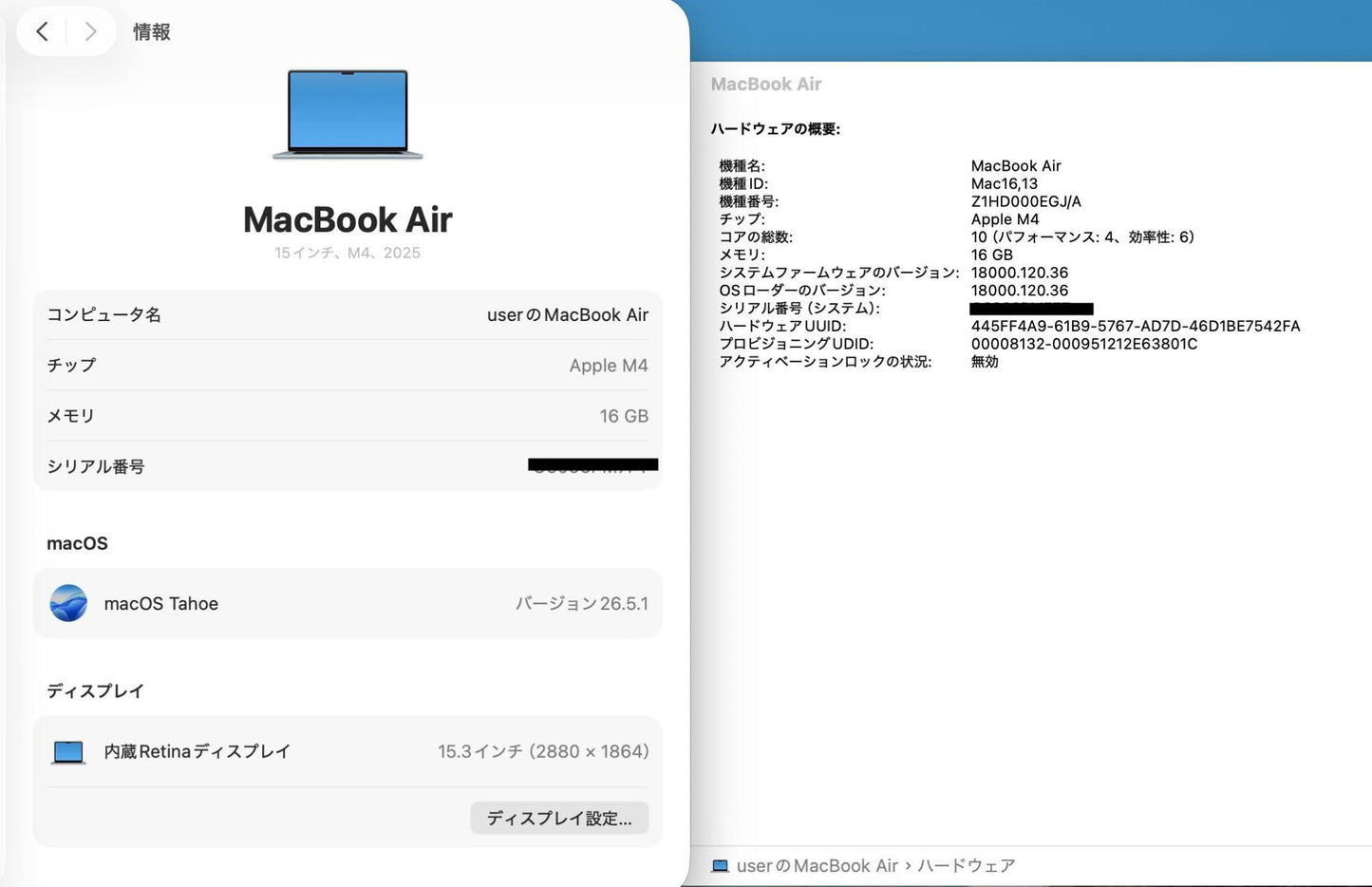Click the built-in Retina display laptop icon
This screenshot has height=887, width=1372.
tap(68, 752)
